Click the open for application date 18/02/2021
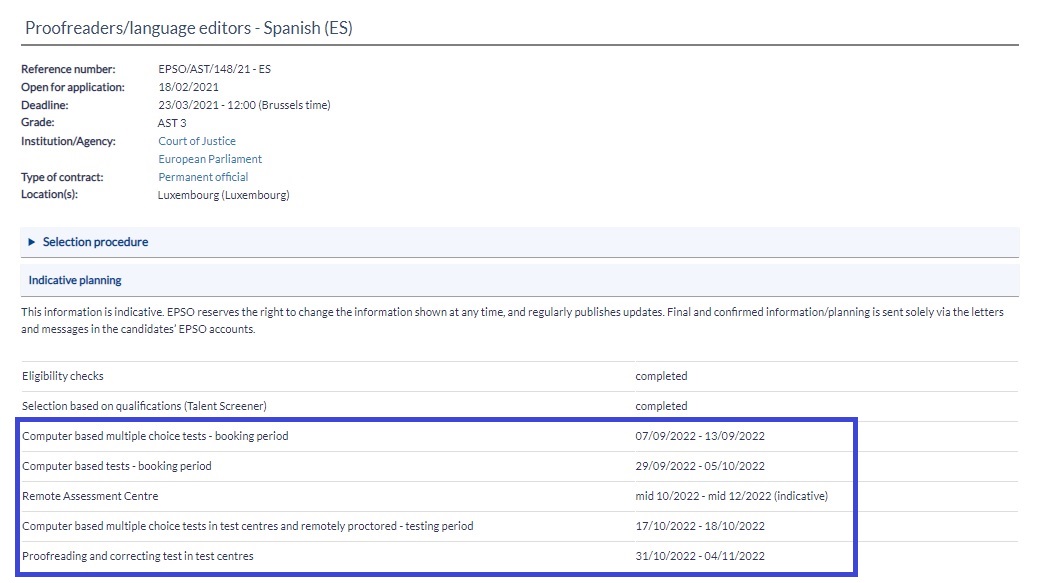Viewport: 1037px width, 583px height. coord(188,87)
